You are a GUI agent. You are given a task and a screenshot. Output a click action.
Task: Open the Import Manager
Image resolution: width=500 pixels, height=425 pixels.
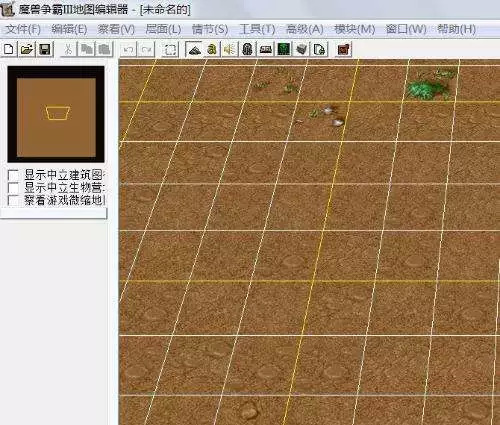[x=319, y=50]
